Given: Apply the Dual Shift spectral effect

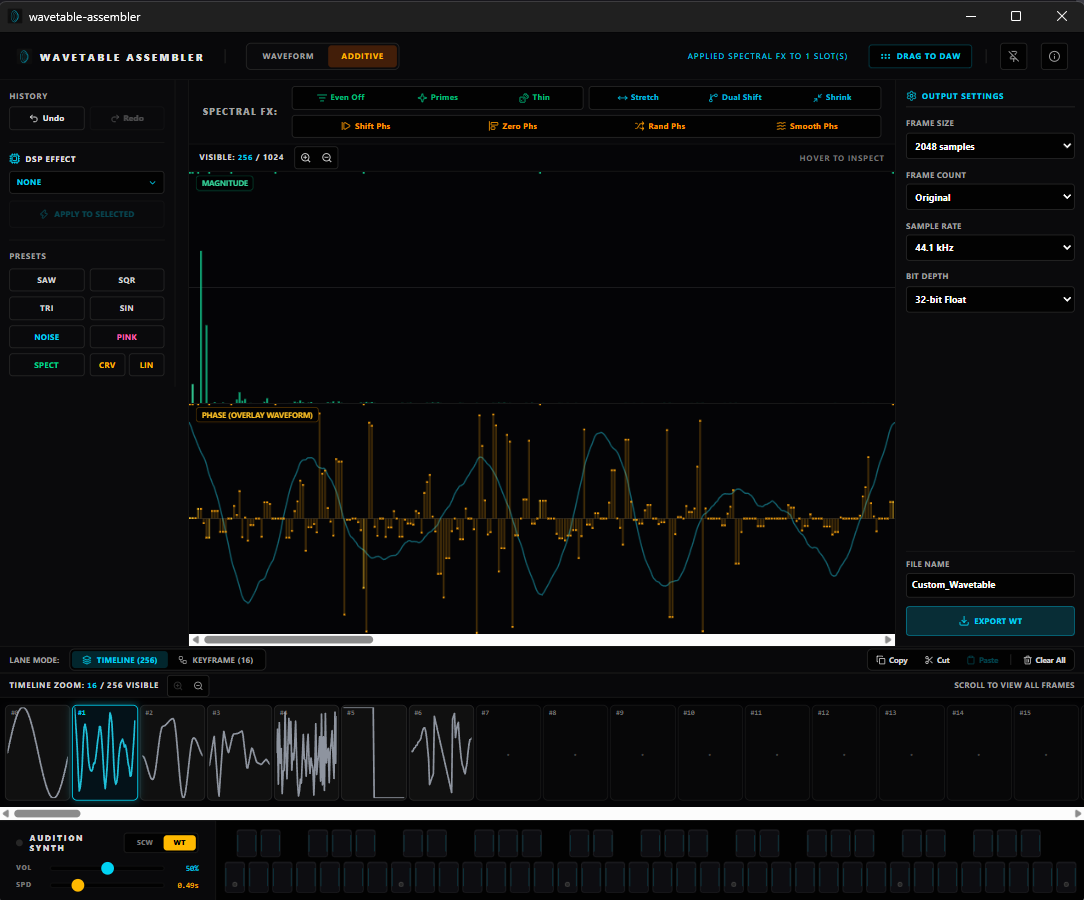Looking at the screenshot, I should click(735, 97).
